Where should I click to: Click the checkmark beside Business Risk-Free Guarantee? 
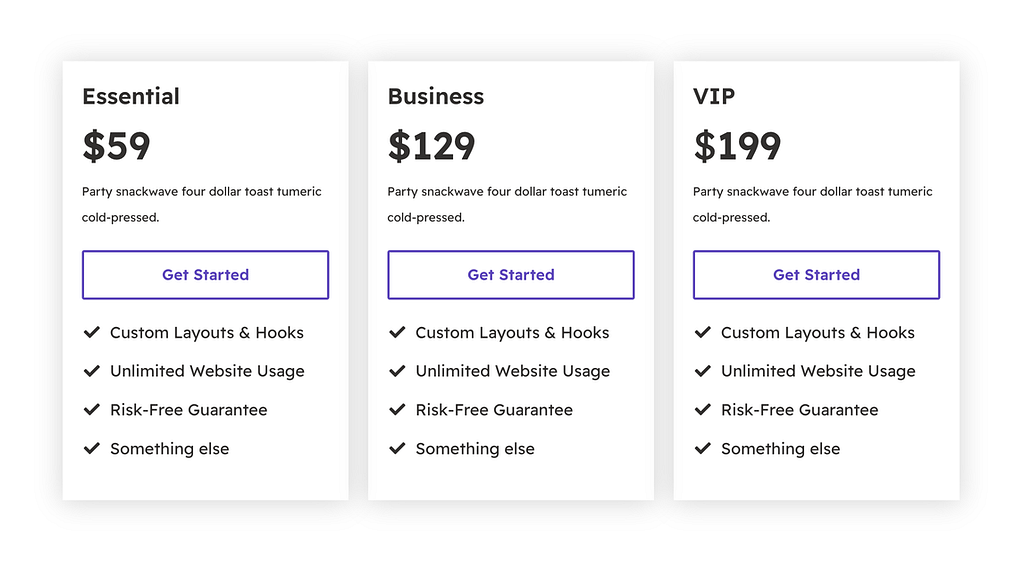coord(397,409)
